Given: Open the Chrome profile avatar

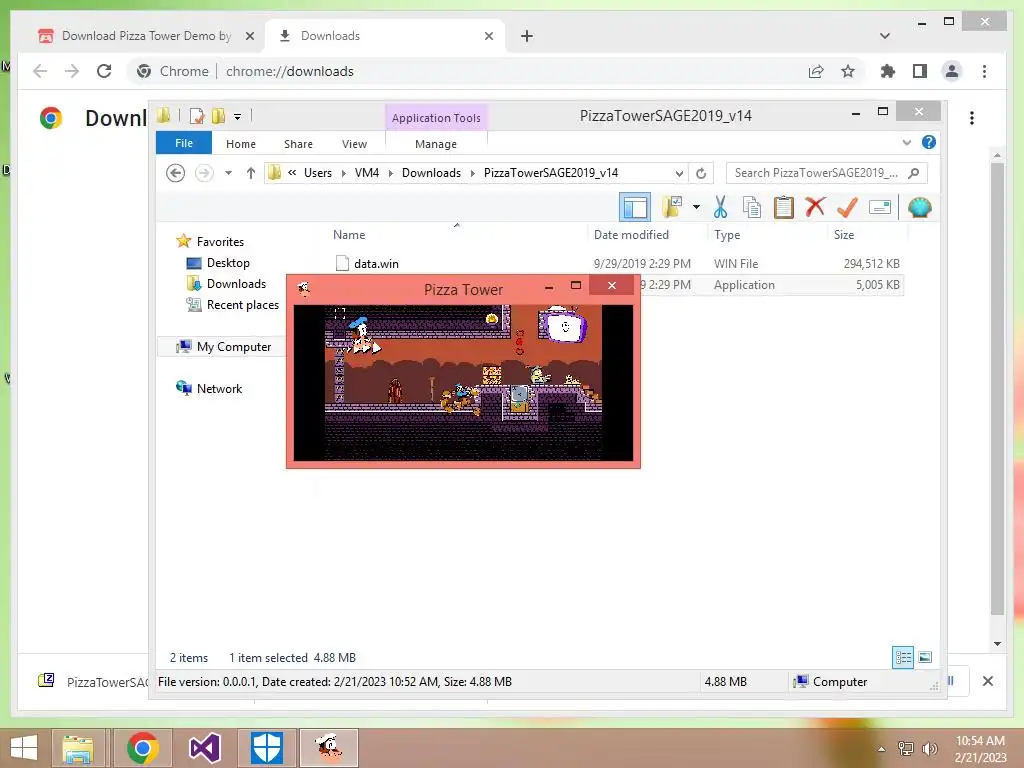Looking at the screenshot, I should (x=952, y=71).
